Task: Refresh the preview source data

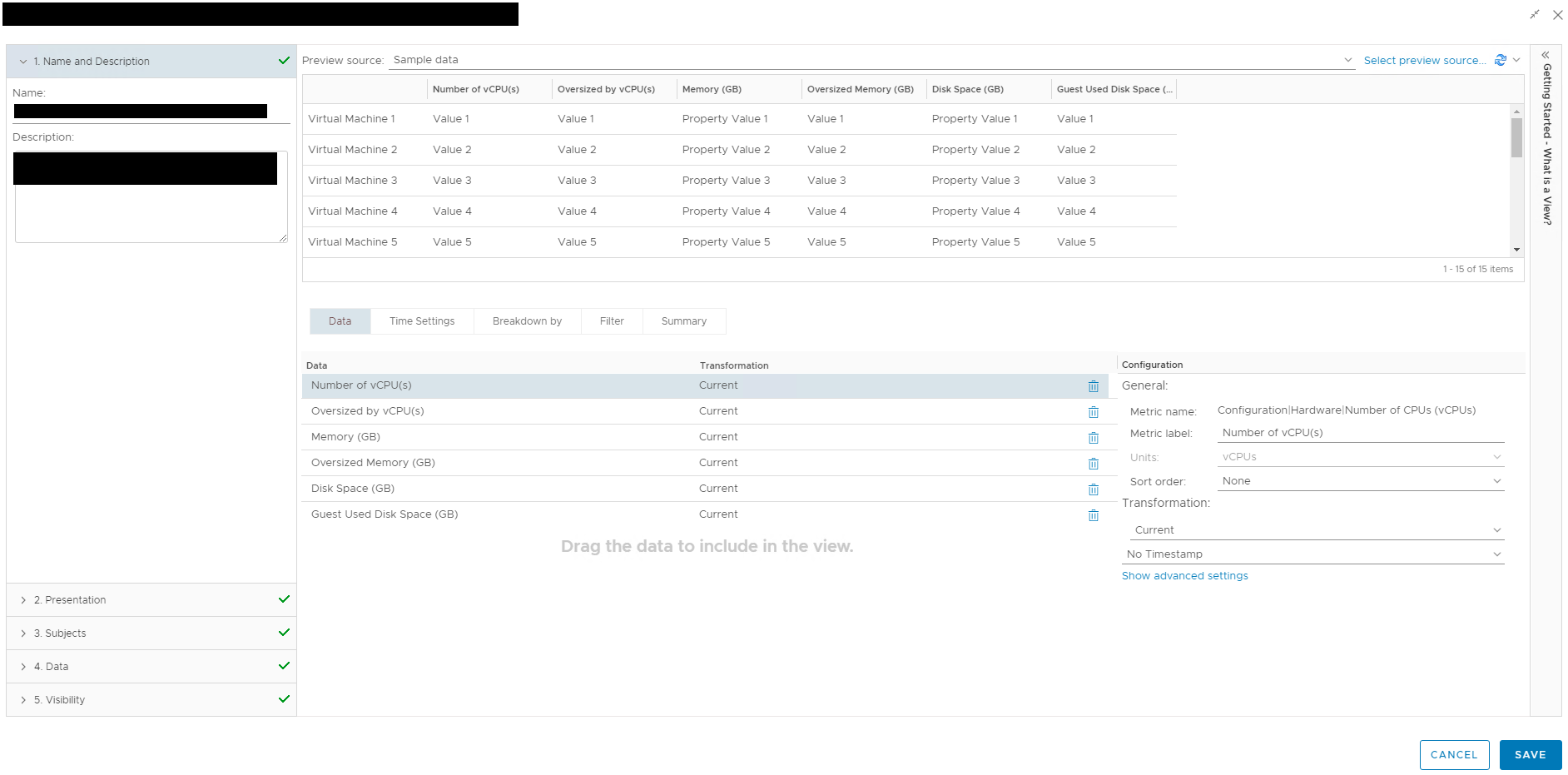Action: click(1500, 60)
